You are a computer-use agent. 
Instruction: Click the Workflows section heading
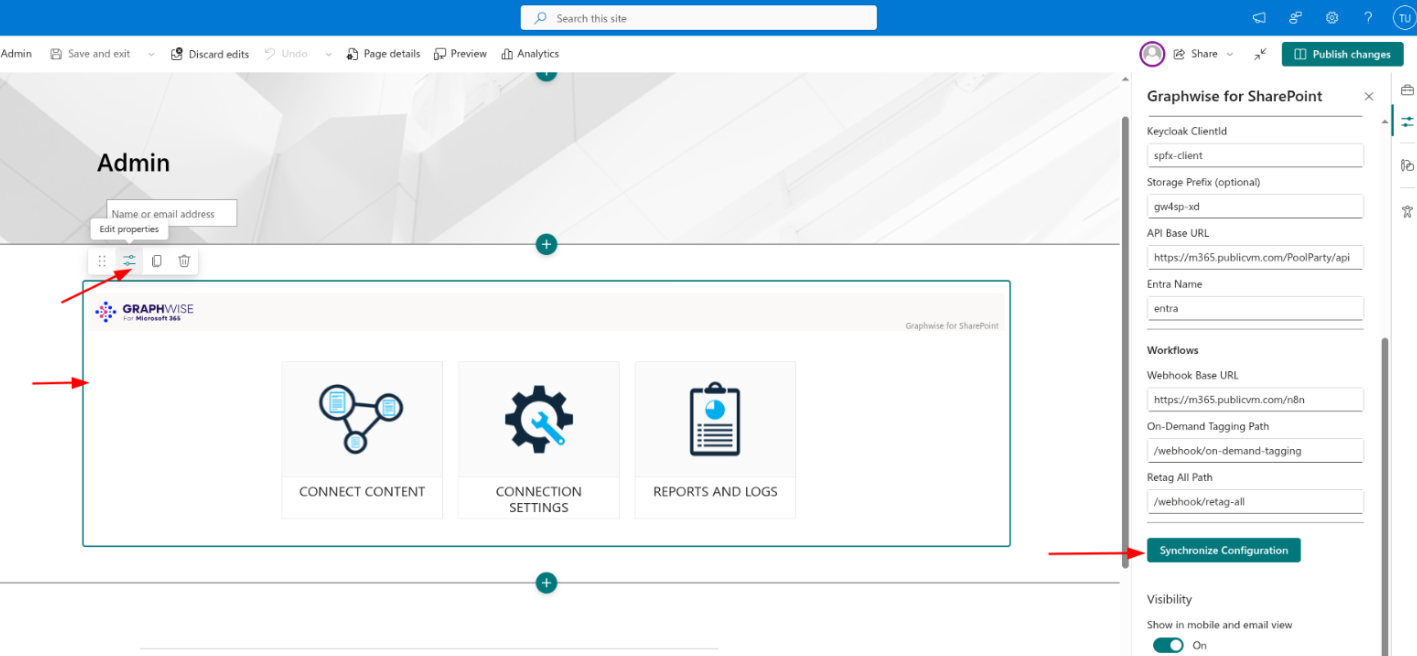coord(1172,350)
